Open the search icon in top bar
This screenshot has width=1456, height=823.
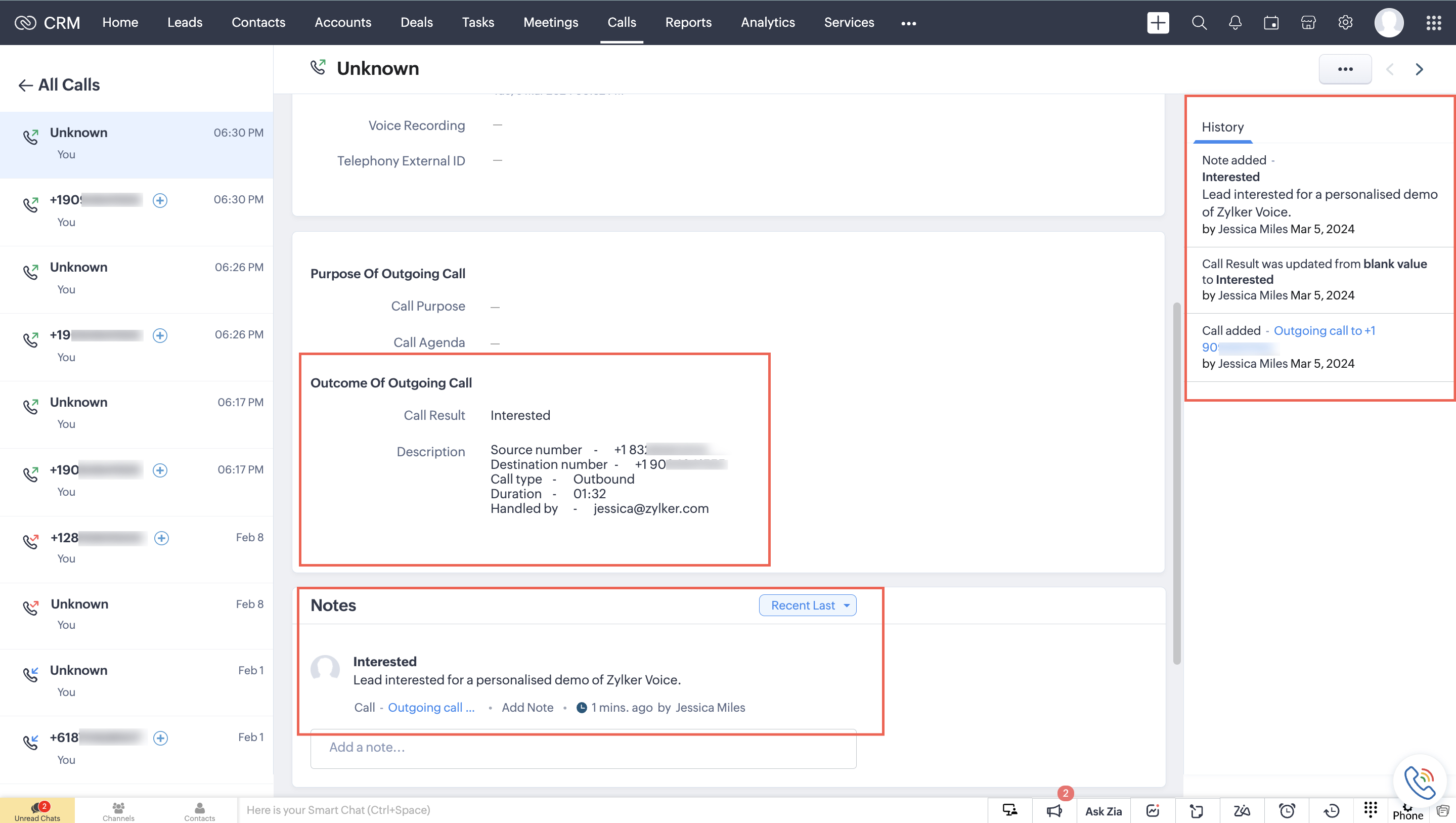pos(1199,23)
